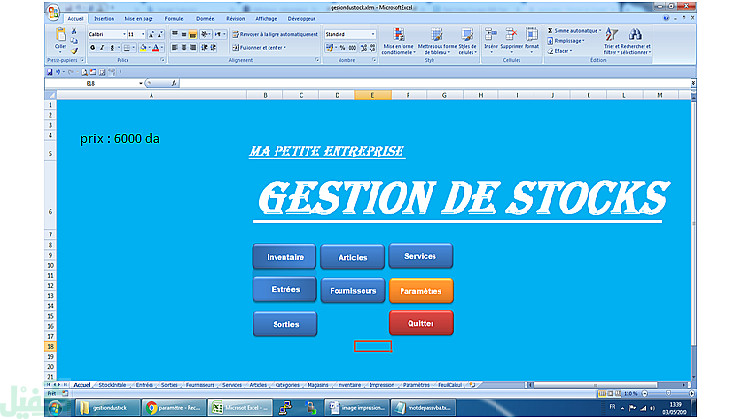Expand the Alignement group dialog launcher
The height and width of the screenshot is (419, 741).
[317, 60]
